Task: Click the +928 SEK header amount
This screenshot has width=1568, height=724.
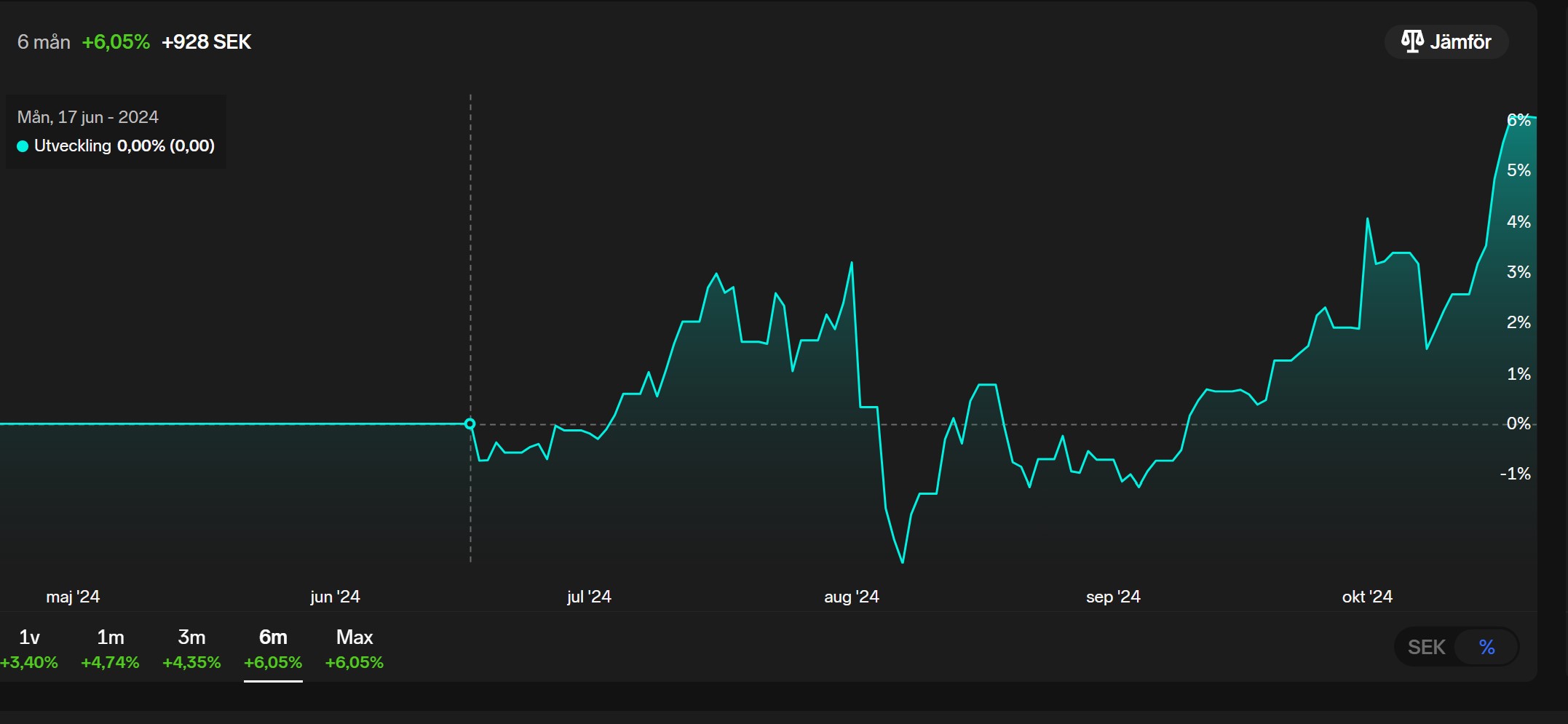Action: 206,42
